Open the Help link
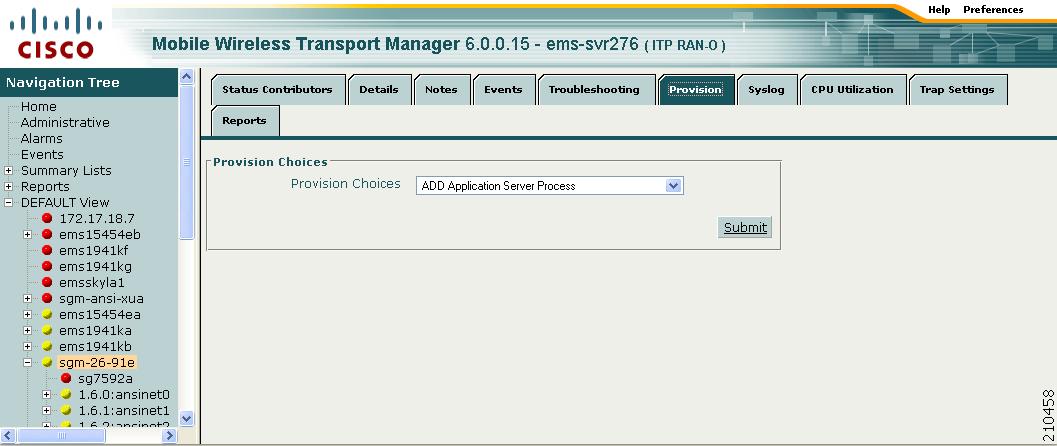The height and width of the screenshot is (446, 1057). pos(939,9)
